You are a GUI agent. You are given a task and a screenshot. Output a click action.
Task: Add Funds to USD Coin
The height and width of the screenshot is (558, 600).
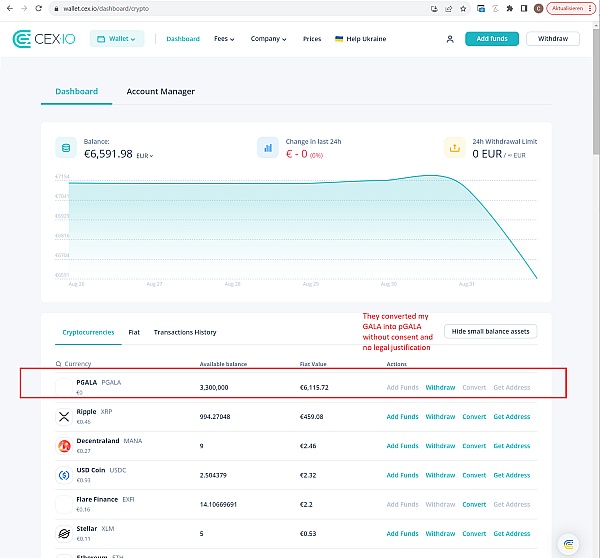(x=402, y=475)
